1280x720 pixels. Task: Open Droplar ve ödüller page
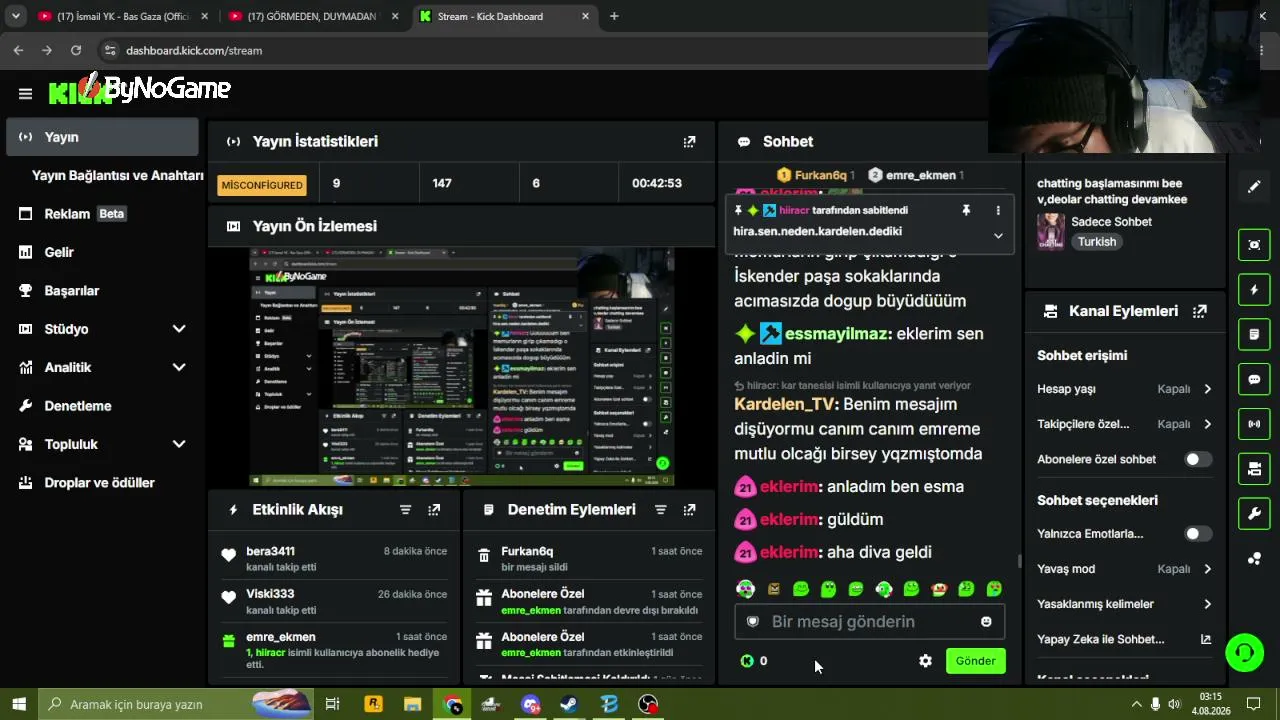coord(102,483)
